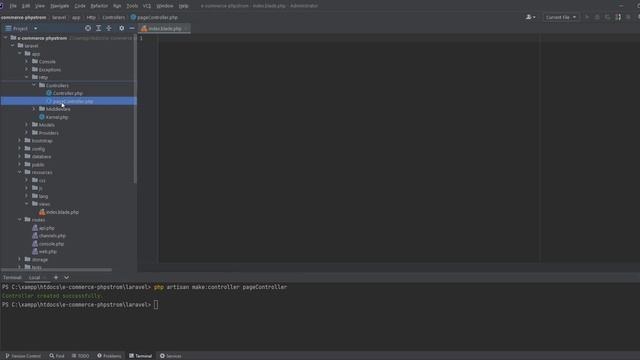Image resolution: width=640 pixels, height=360 pixels.
Task: Expand the Models folder
Action: coord(27,125)
